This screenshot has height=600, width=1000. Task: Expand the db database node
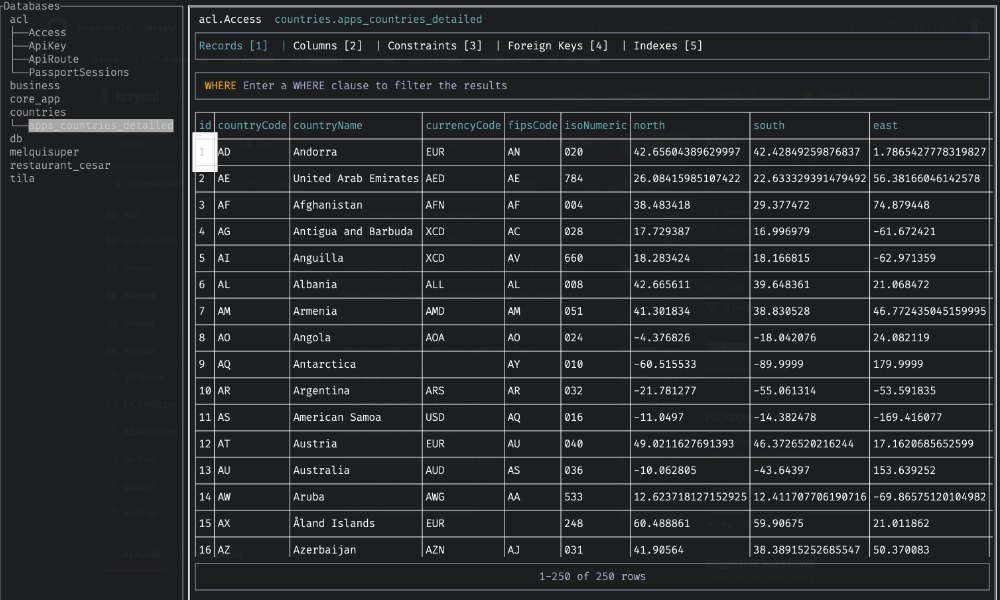tap(15, 138)
